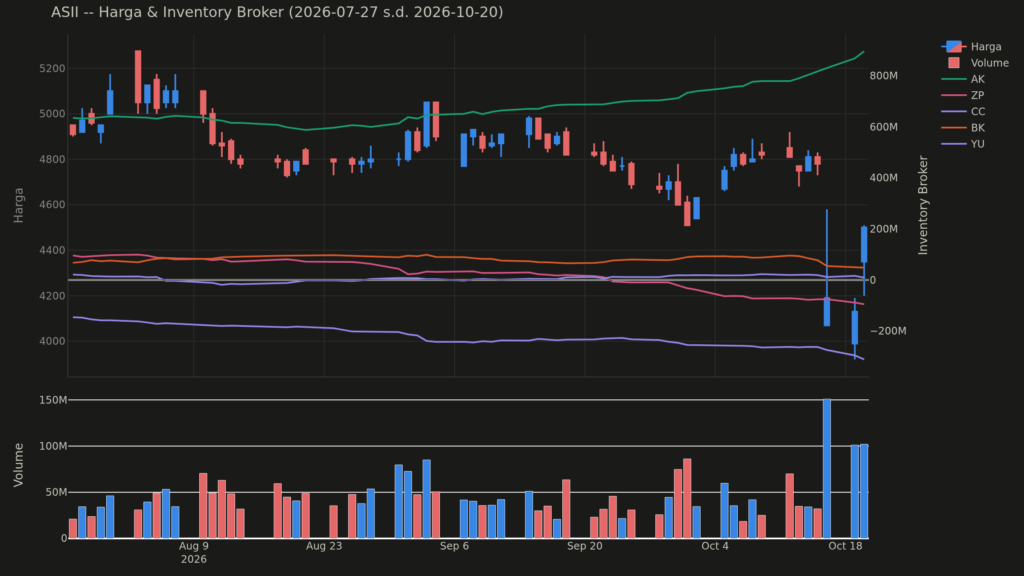Toggle the CC broker legend entry
The image size is (1024, 576).
point(963,112)
